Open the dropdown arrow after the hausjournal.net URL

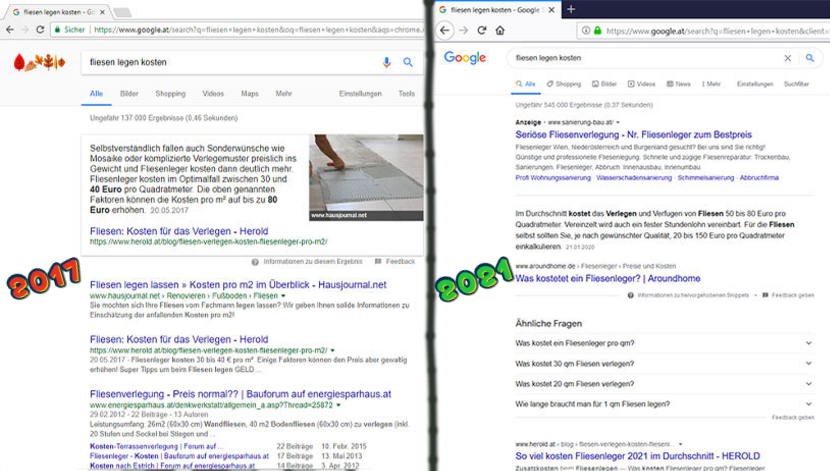coord(283,296)
